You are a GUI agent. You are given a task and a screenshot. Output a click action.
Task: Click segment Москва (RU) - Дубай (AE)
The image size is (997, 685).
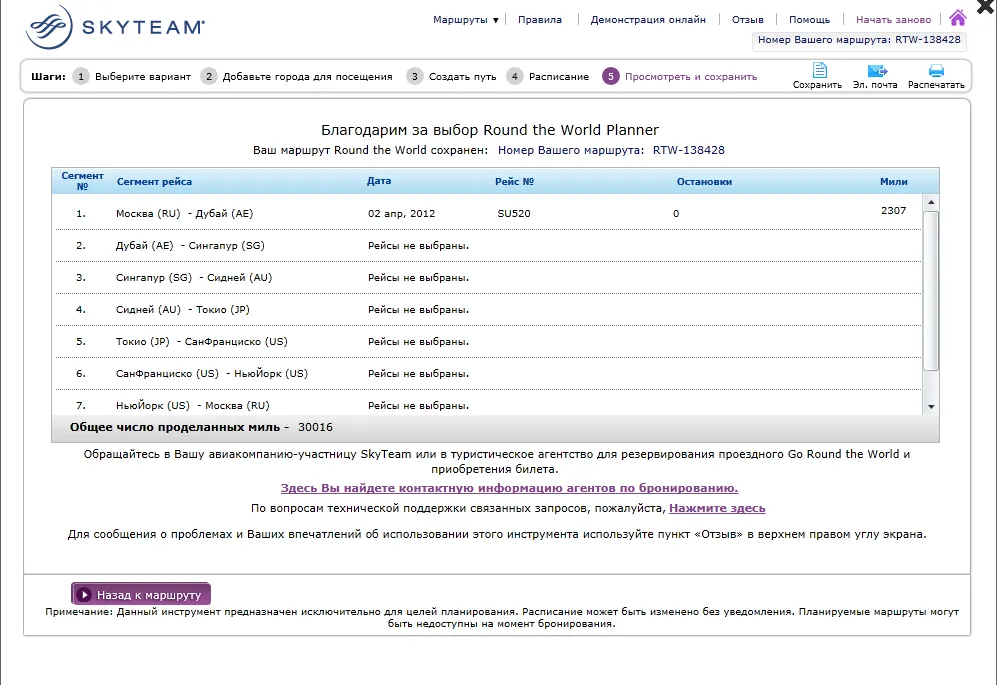tap(184, 214)
